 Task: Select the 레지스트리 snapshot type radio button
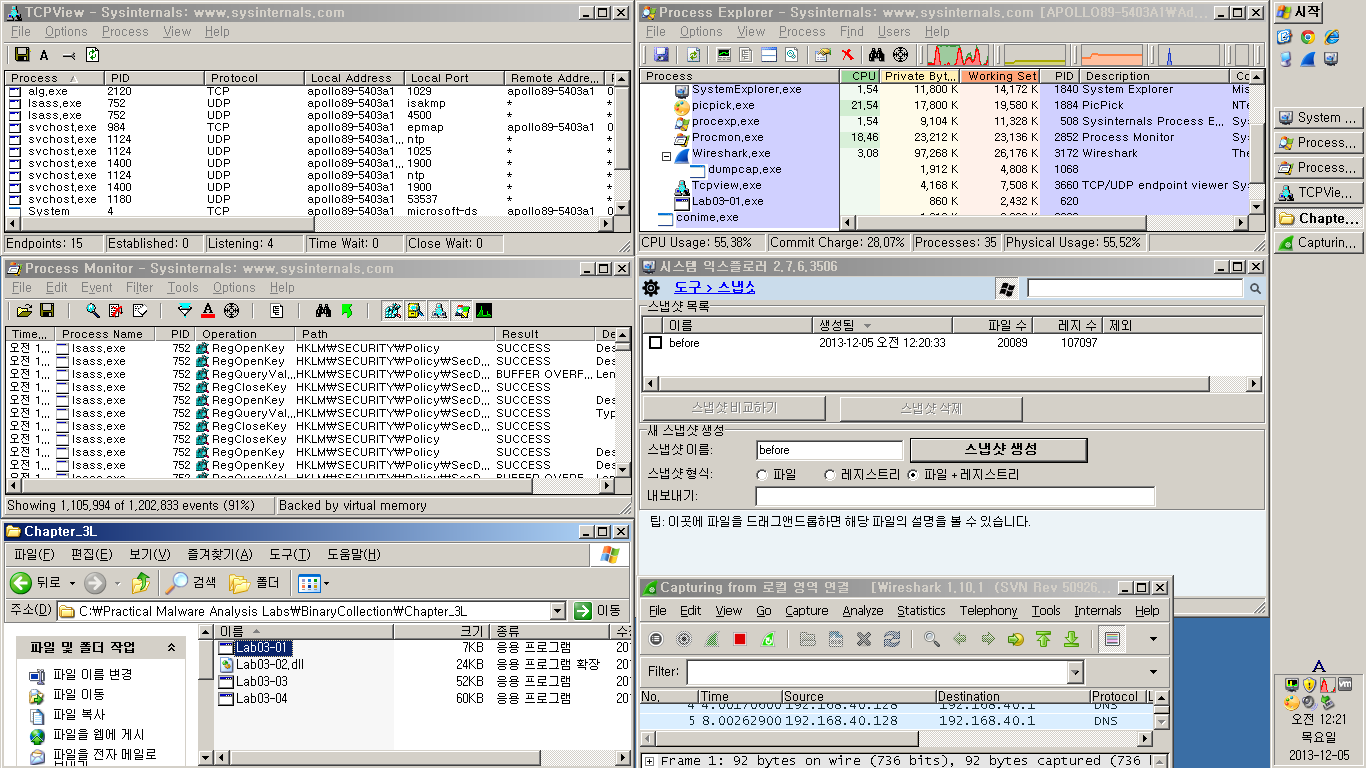[x=829, y=475]
